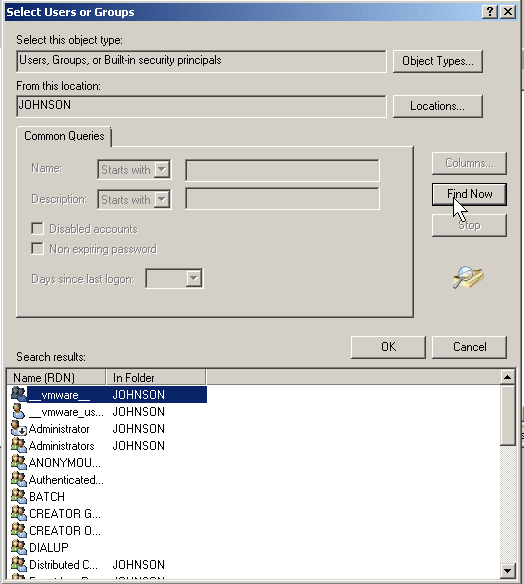The width and height of the screenshot is (524, 584).
Task: Click the Administrators group icon
Action: 19,445
